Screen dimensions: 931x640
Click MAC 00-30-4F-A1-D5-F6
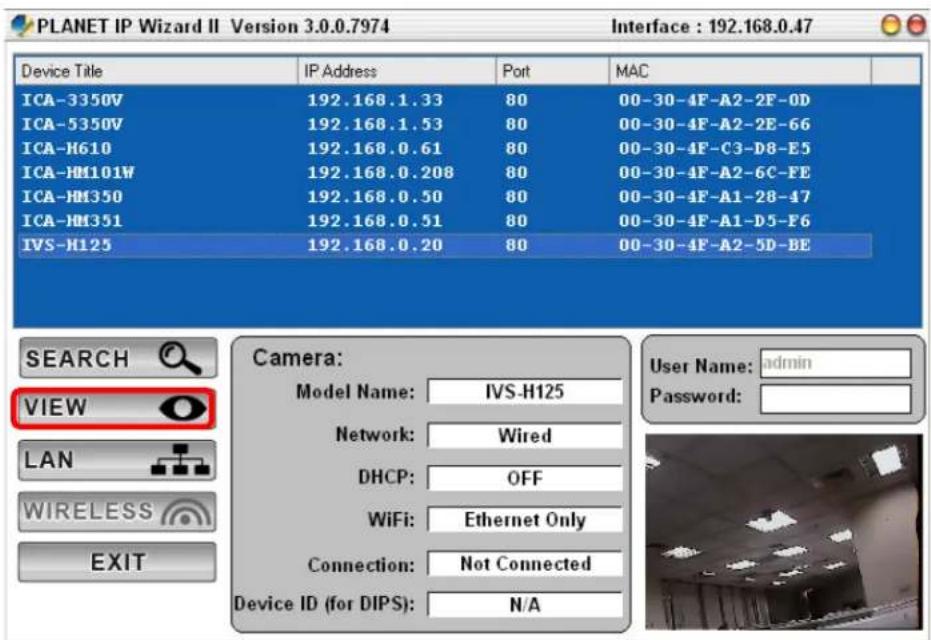[x=714, y=221]
